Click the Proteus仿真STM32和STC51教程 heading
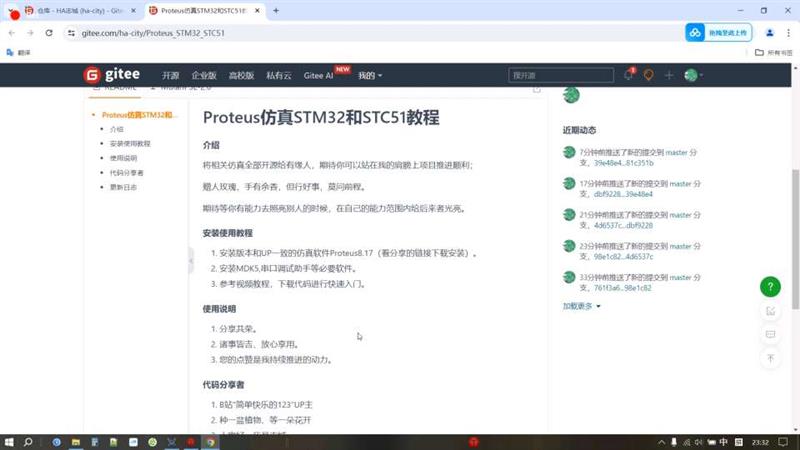Viewport: 800px width, 450px height. click(x=321, y=117)
